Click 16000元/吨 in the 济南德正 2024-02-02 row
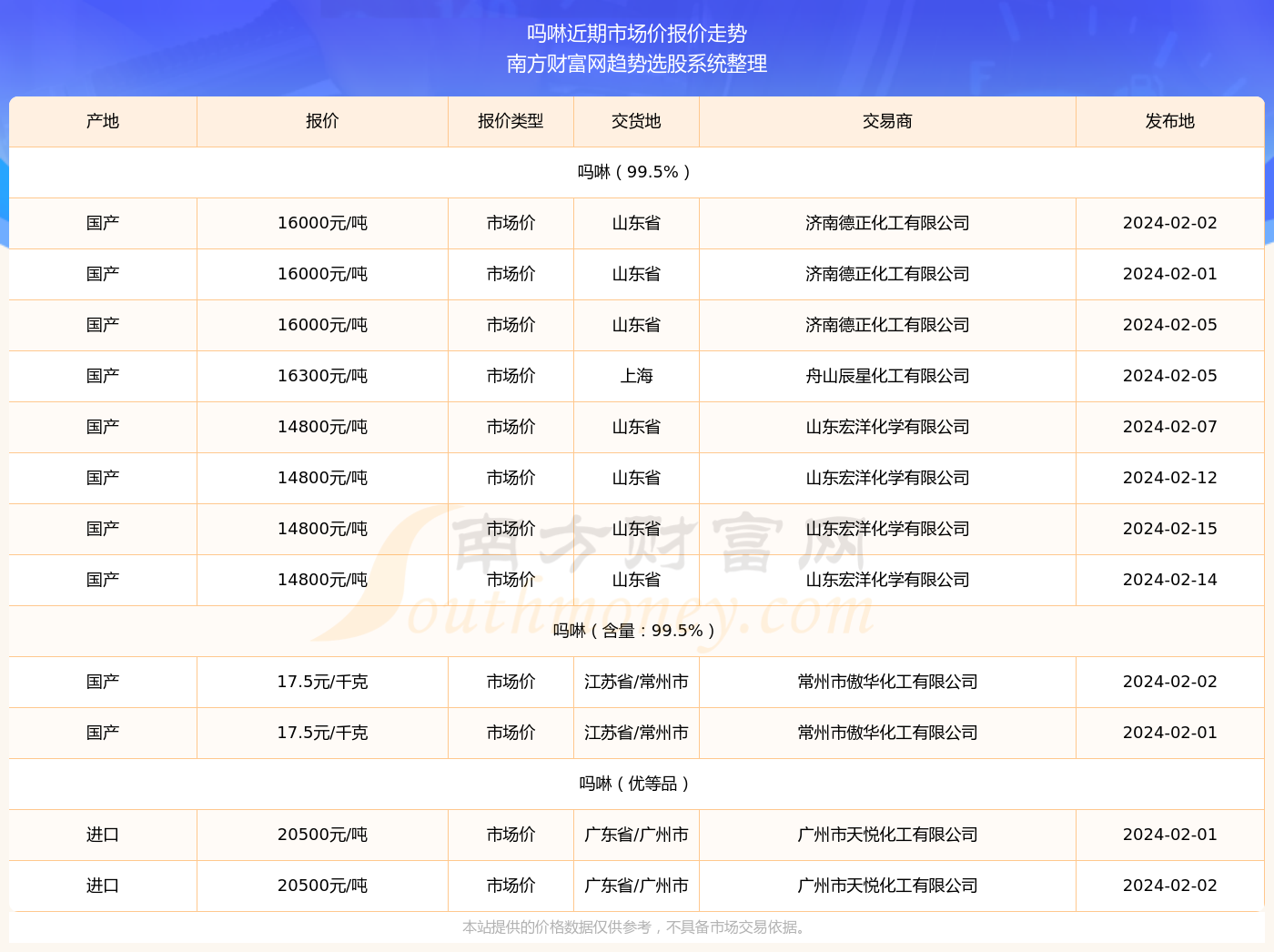The image size is (1274, 952). click(322, 223)
